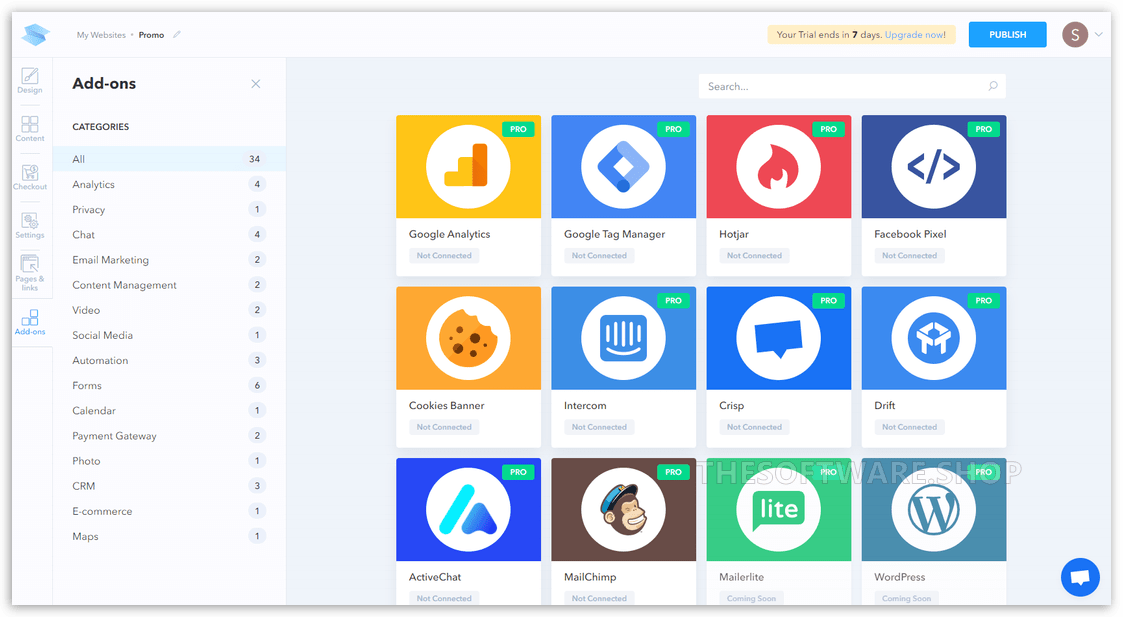Click the app logo in top-left corner

(36, 34)
